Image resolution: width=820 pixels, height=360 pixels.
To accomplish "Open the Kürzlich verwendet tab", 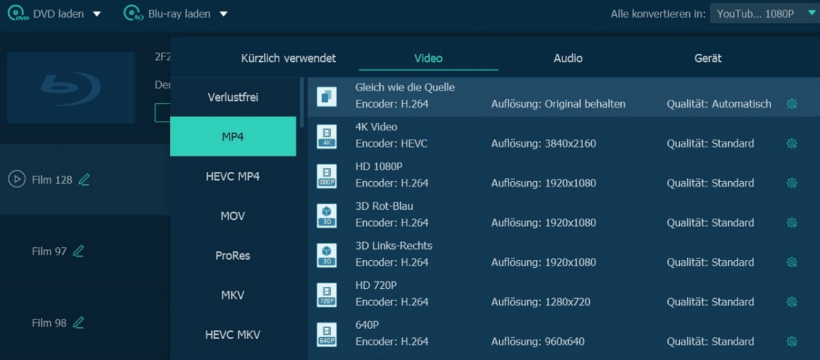I will 288,59.
